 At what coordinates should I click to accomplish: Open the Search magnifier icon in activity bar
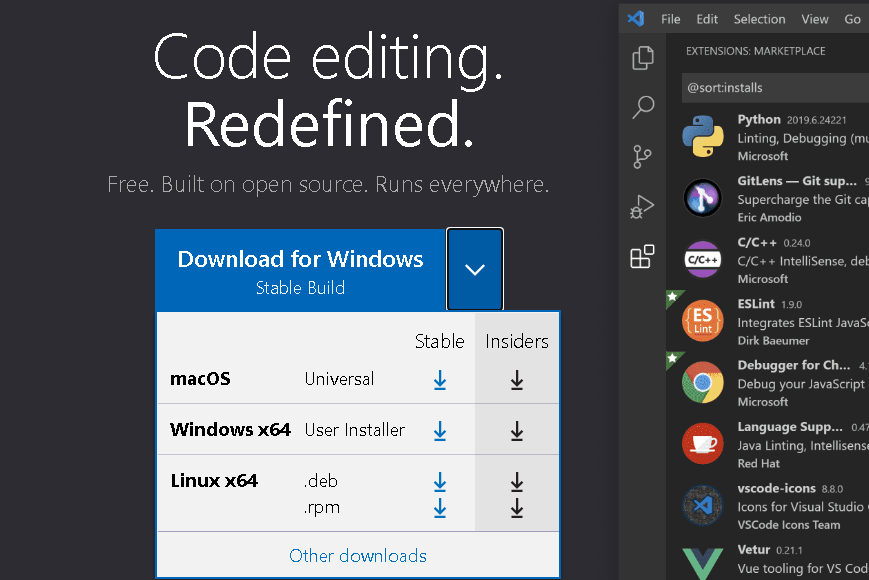(x=643, y=107)
